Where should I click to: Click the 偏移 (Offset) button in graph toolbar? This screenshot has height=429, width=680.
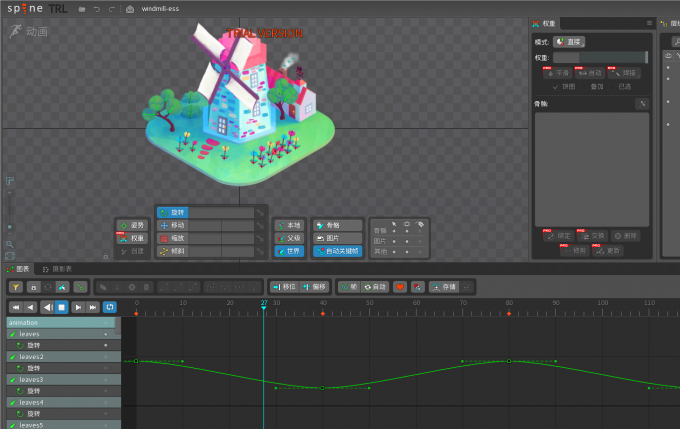314,287
